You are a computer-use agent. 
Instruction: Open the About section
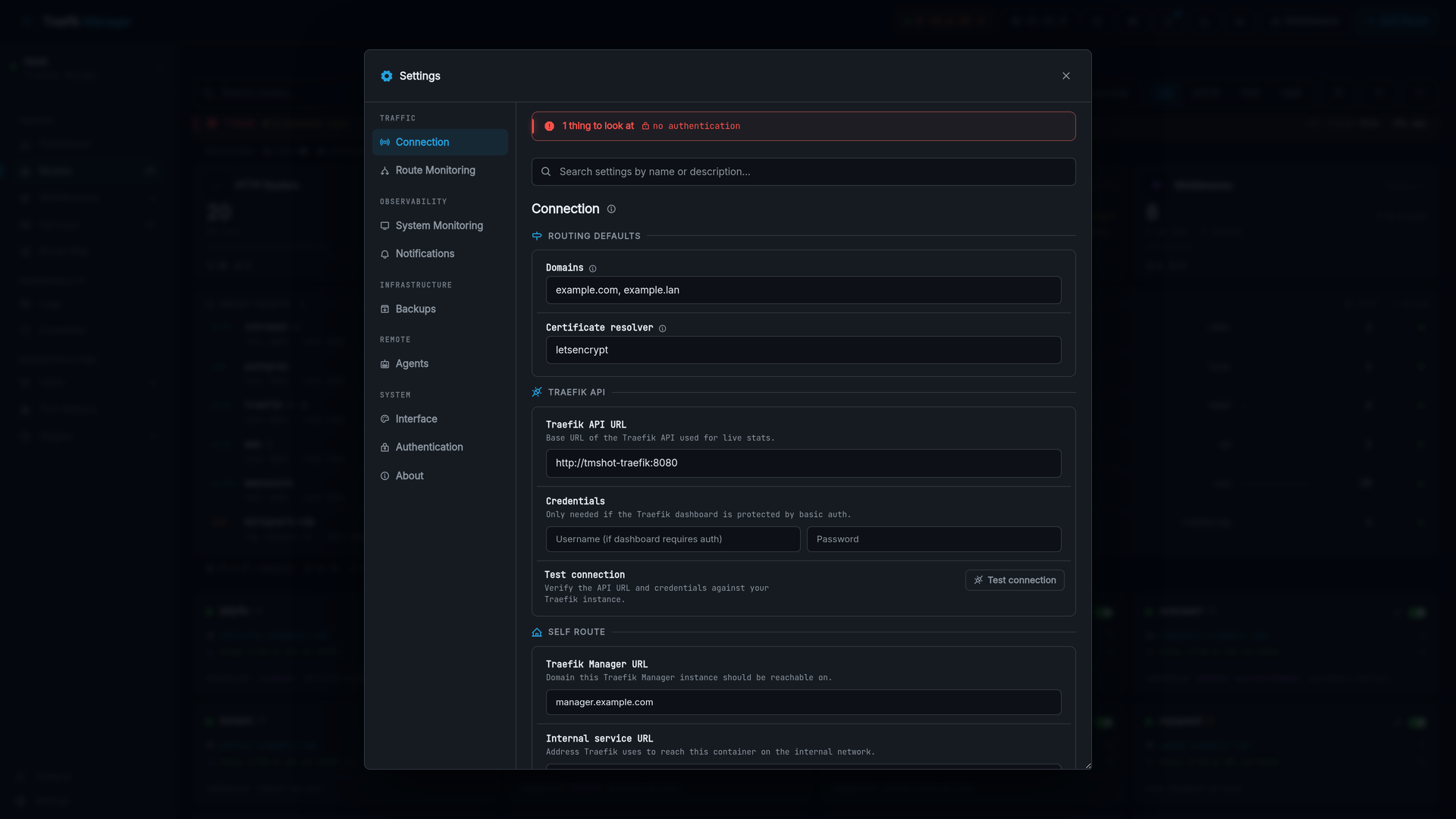pos(440,476)
